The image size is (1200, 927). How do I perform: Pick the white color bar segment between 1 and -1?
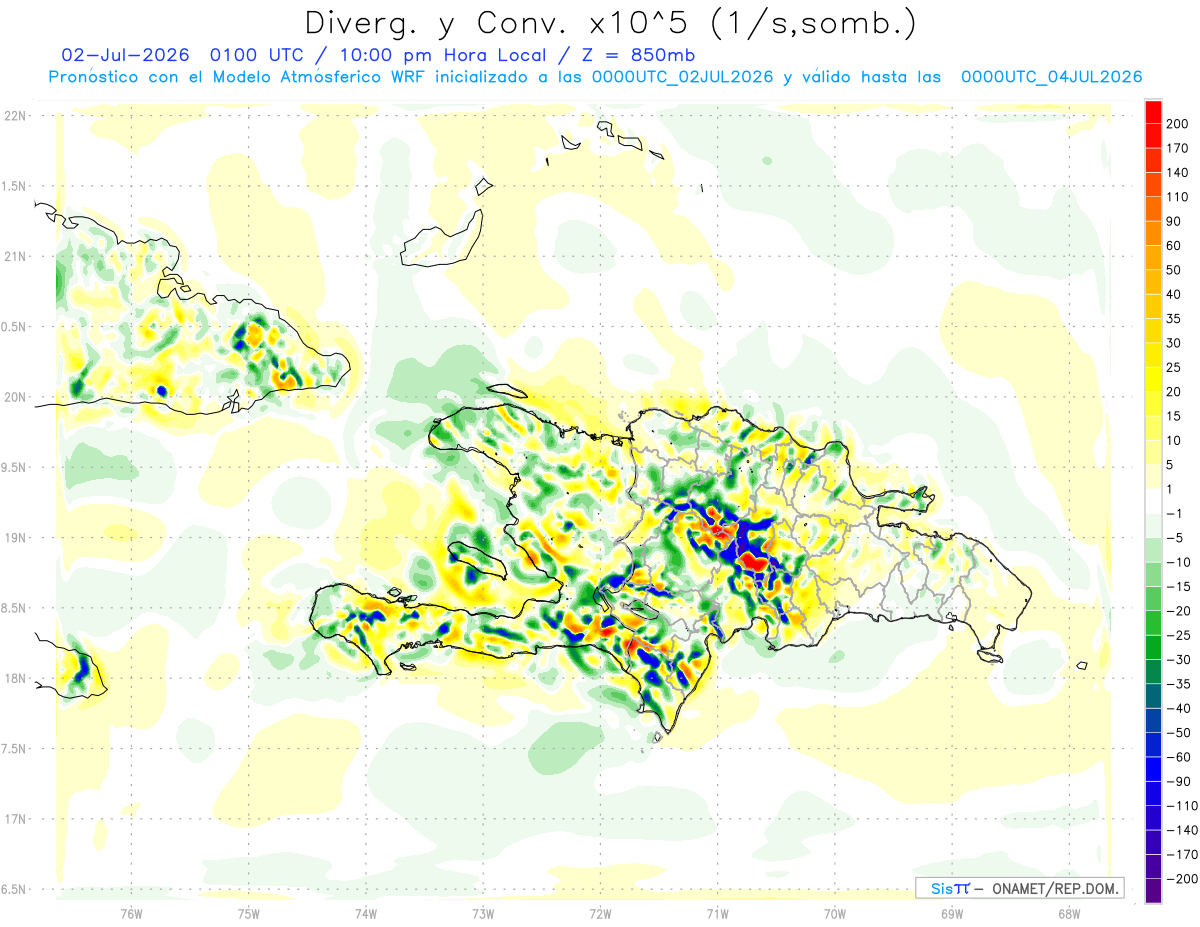pos(1153,501)
